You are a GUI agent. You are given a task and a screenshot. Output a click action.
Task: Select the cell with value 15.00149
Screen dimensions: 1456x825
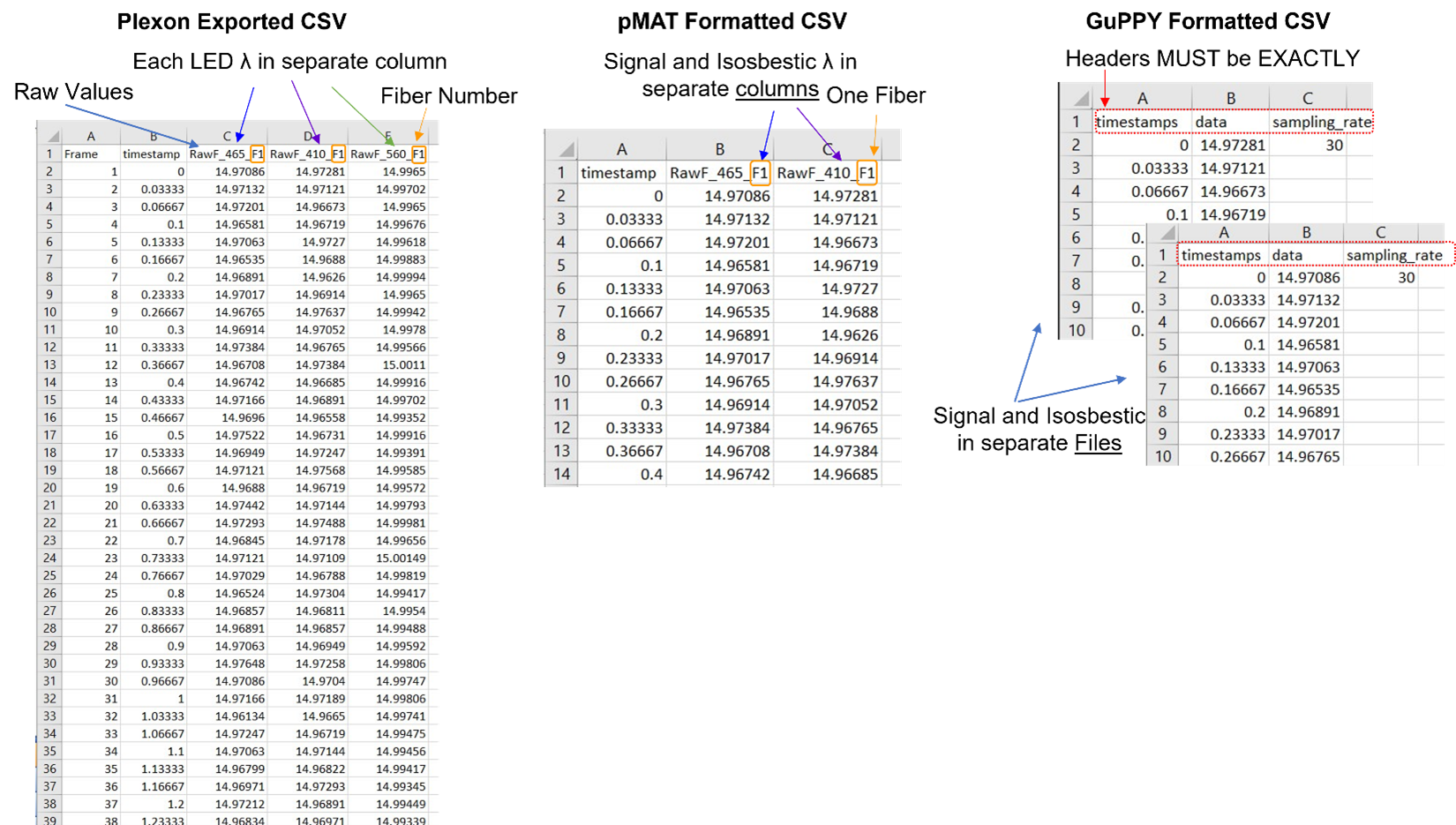[x=388, y=558]
